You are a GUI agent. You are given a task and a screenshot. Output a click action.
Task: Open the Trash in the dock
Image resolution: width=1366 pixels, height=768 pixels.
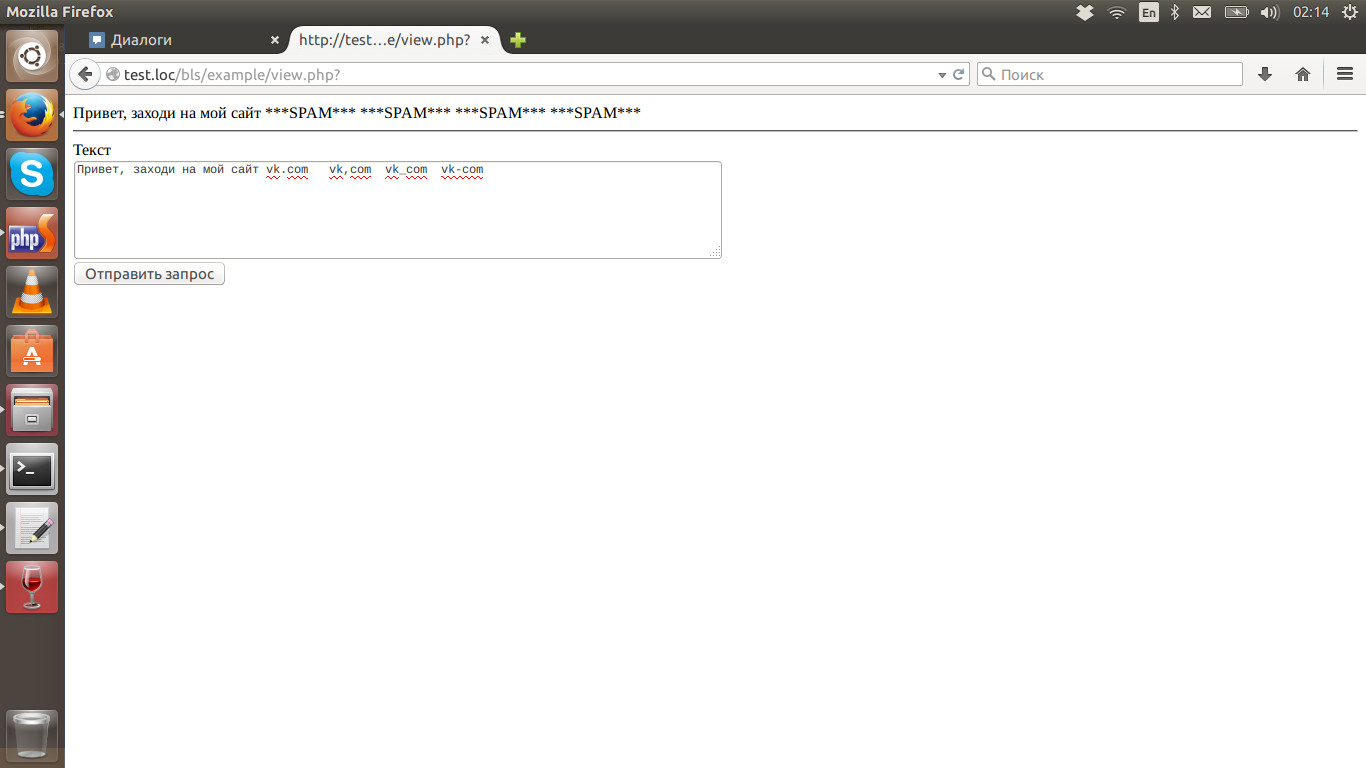pyautogui.click(x=32, y=736)
